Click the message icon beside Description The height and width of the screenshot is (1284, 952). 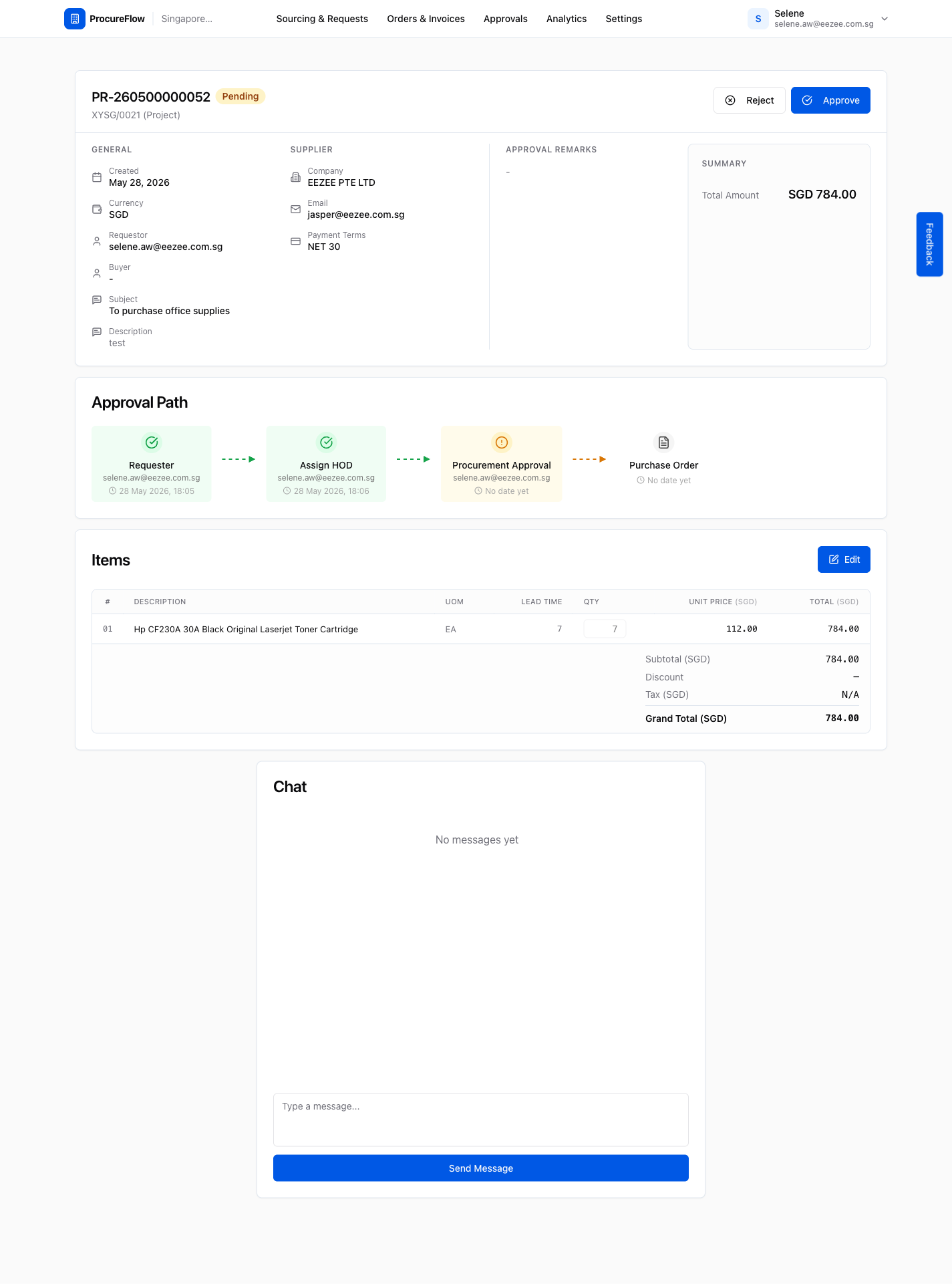click(97, 332)
